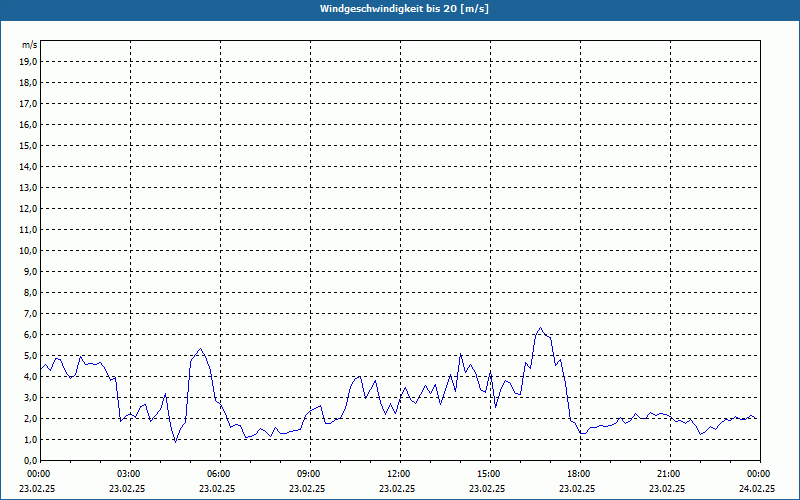Select the 15:00 time axis label
Viewport: 800px width, 500px height.
488,473
